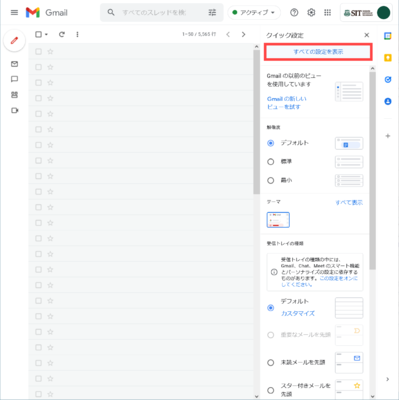Screen dimensions: 399x400
Task: Click 未読メールを先頭 preview thumbnail
Action: [349, 362]
